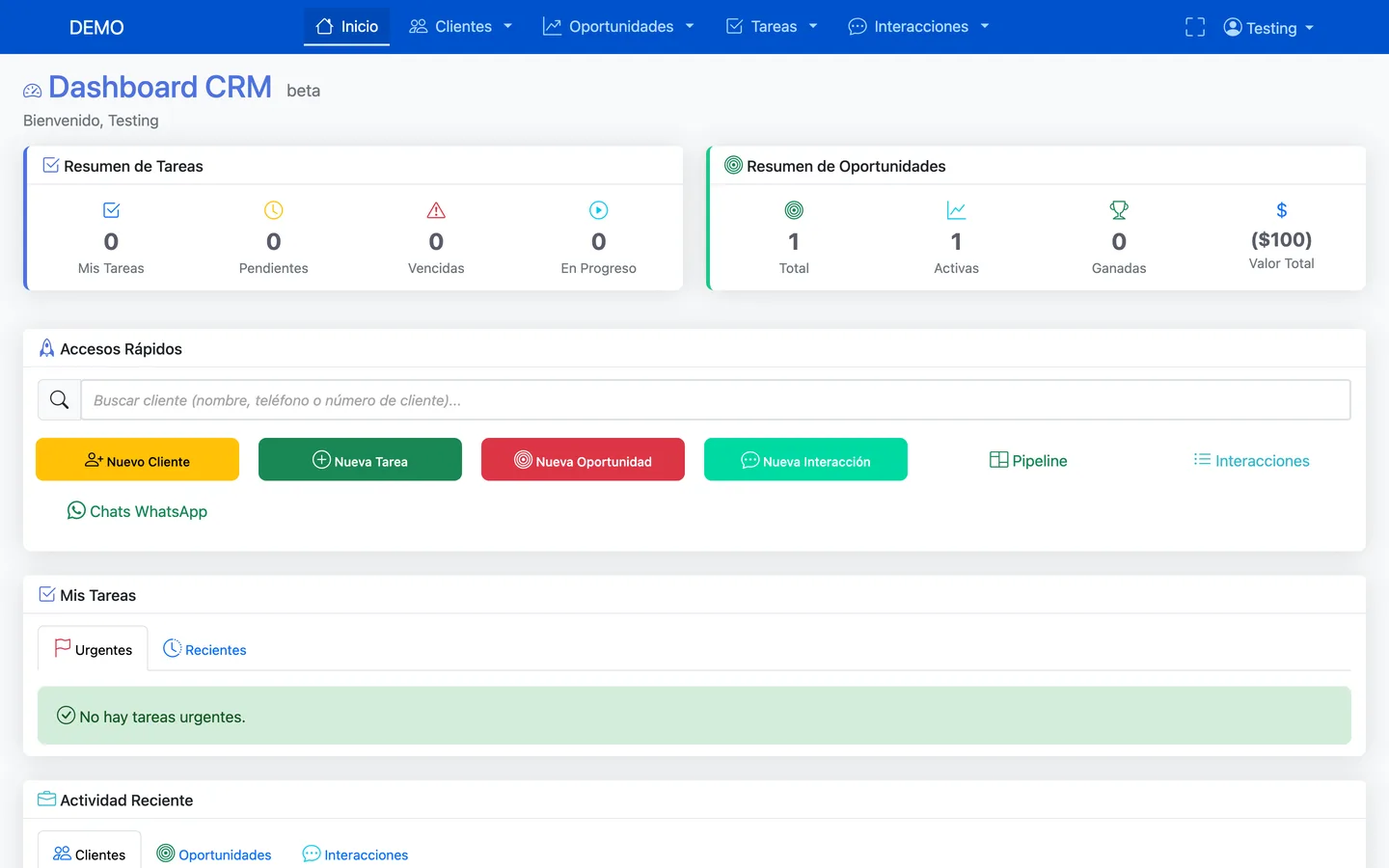This screenshot has height=868, width=1389.
Task: Click the DEMO brand logo
Action: (x=96, y=27)
